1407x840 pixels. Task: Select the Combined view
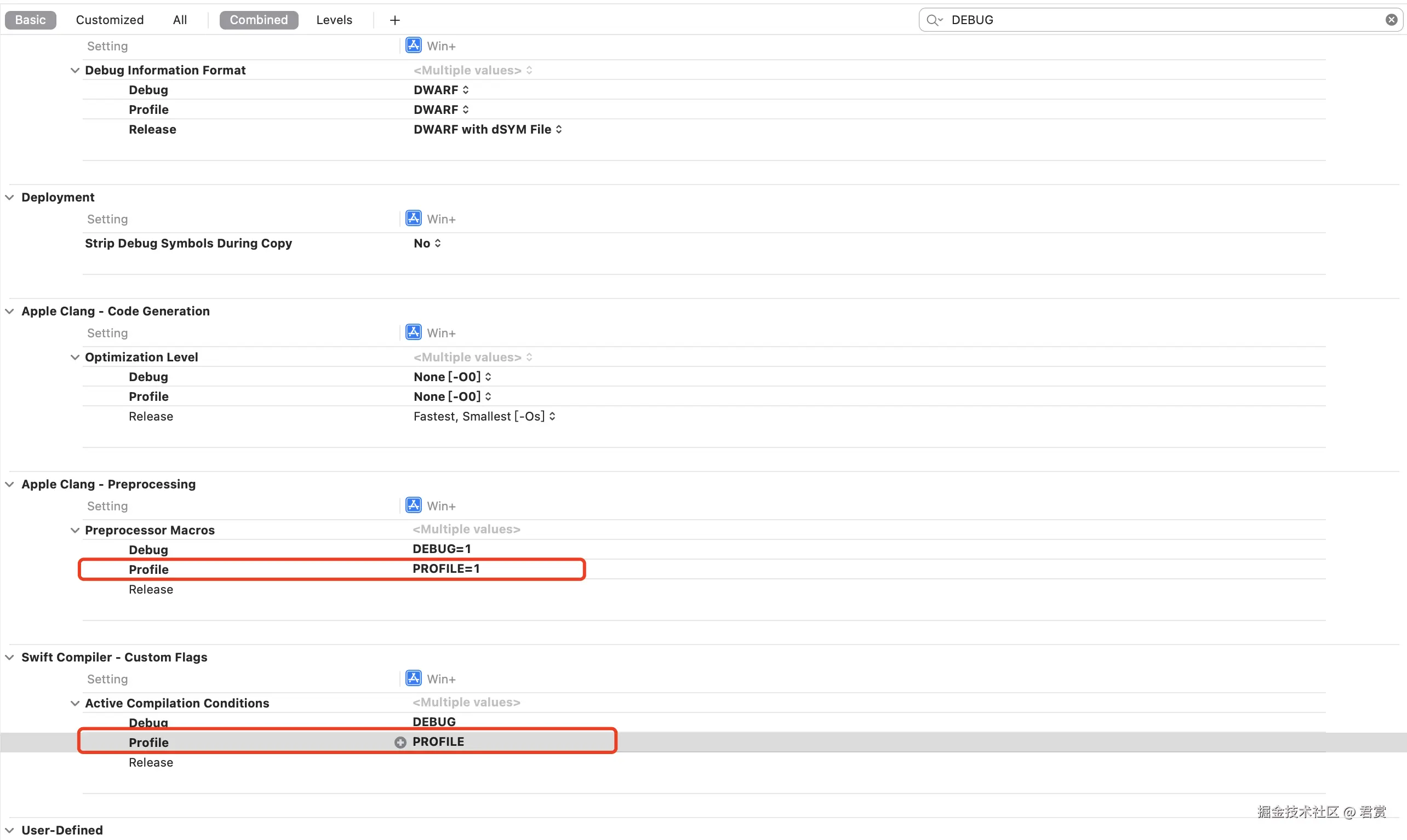coord(258,20)
